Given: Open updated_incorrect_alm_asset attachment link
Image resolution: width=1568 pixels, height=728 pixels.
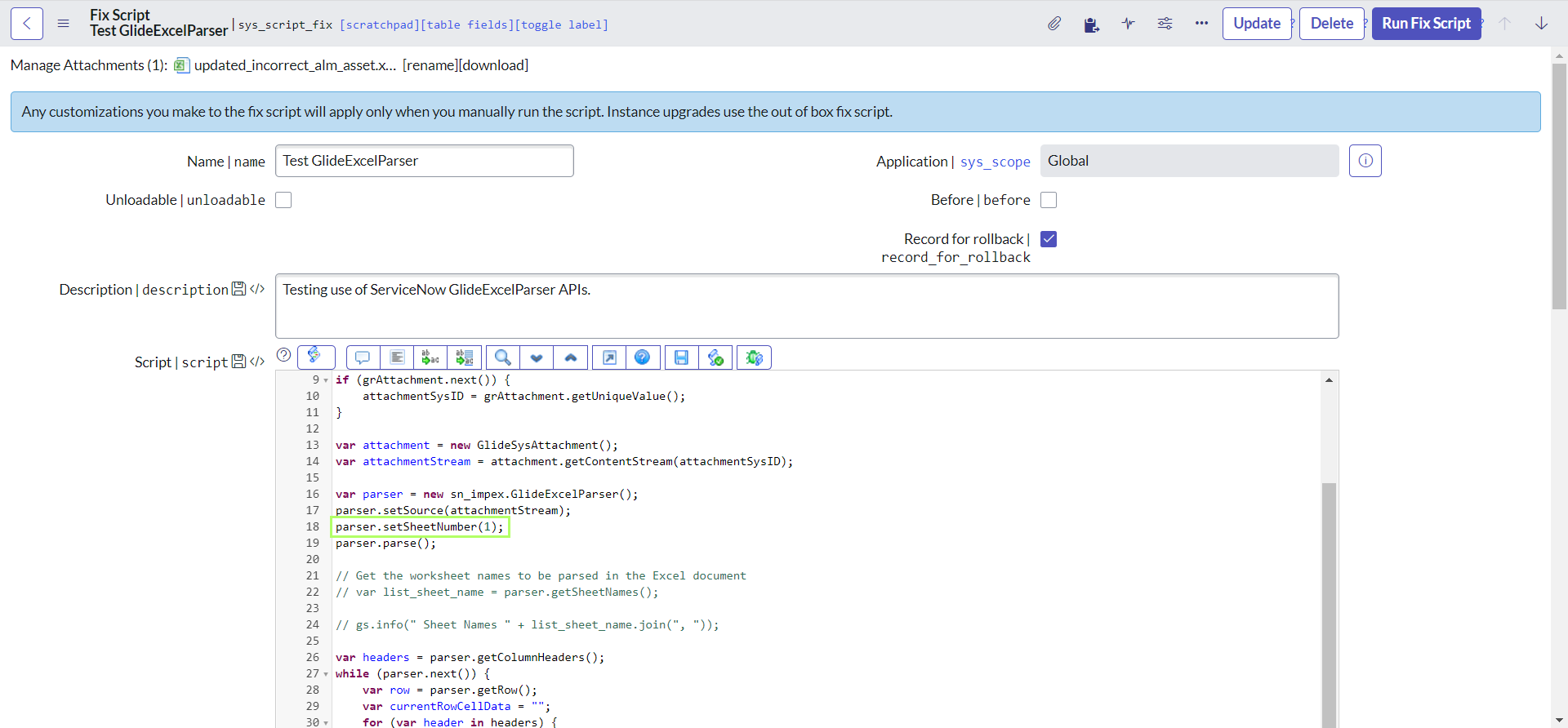Looking at the screenshot, I should coord(295,65).
